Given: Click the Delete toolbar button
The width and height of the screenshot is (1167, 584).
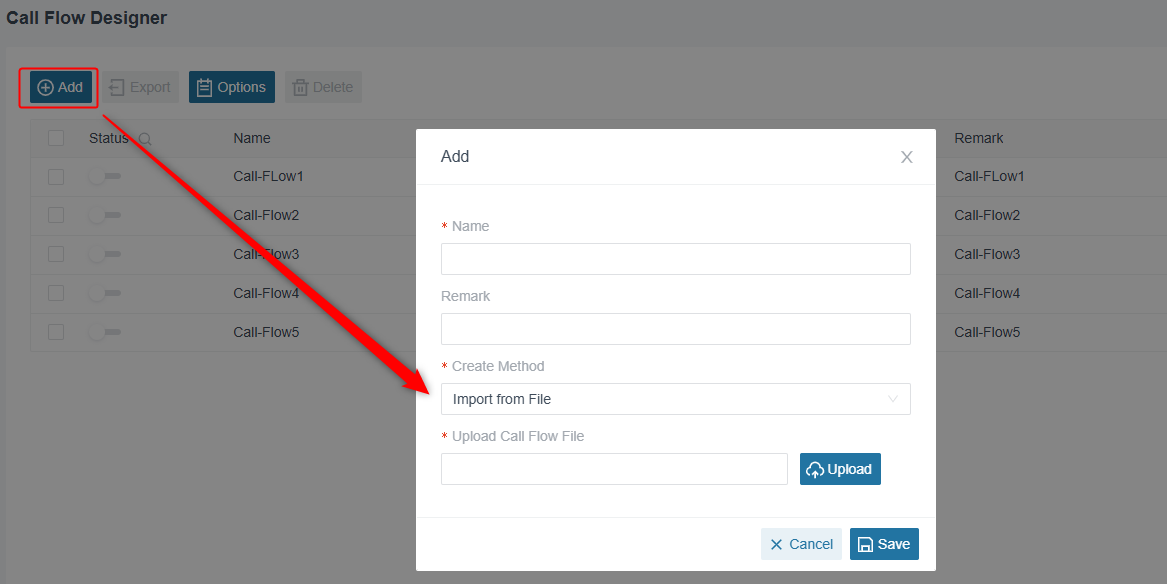Looking at the screenshot, I should point(323,87).
